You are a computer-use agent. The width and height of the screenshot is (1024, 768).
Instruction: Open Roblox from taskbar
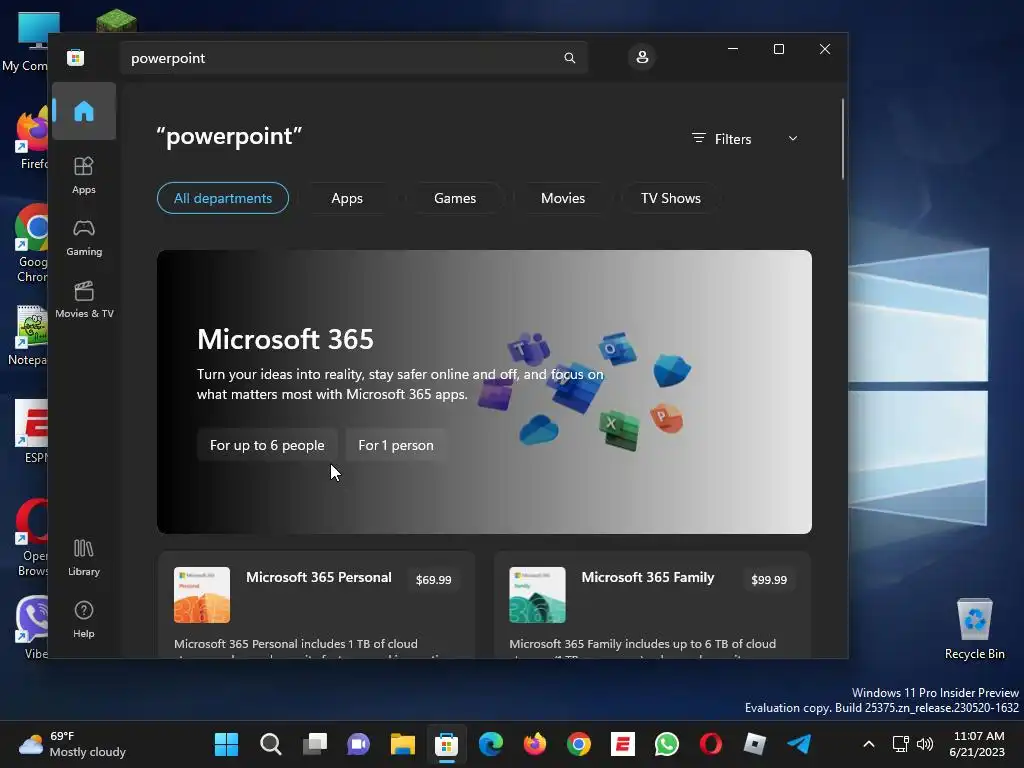pos(755,744)
